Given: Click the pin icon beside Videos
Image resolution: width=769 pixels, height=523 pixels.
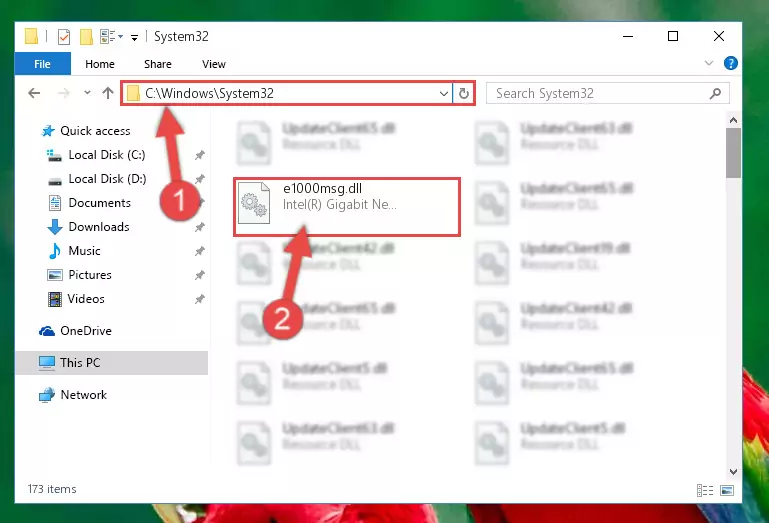Looking at the screenshot, I should (x=199, y=299).
